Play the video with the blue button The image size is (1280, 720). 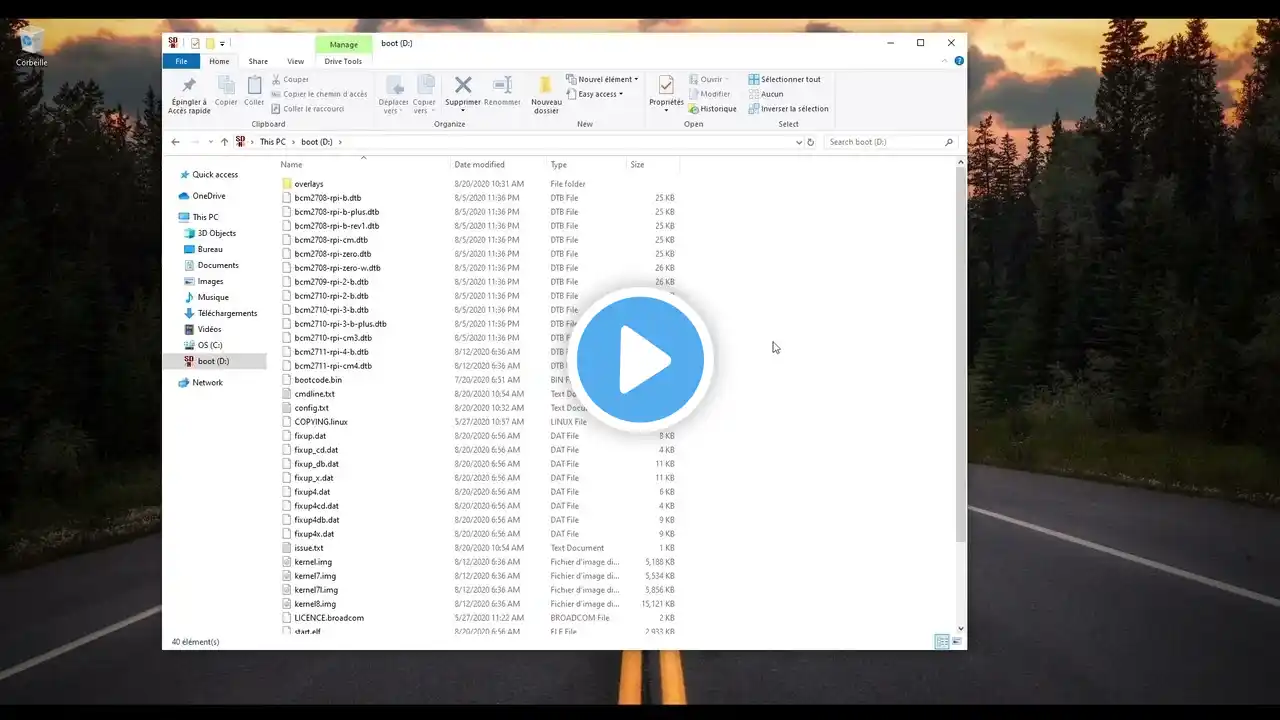[x=640, y=360]
